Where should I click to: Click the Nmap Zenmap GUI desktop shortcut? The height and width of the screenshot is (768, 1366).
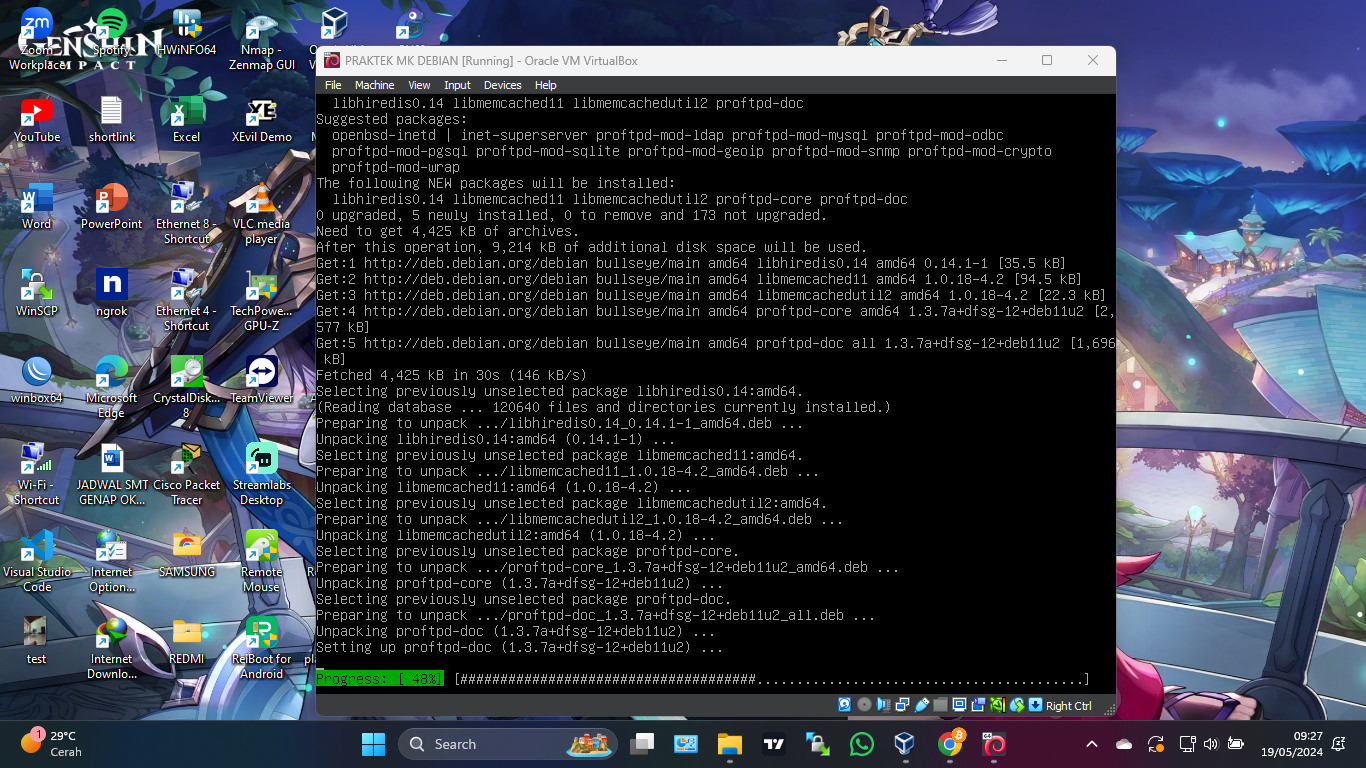coord(261,39)
